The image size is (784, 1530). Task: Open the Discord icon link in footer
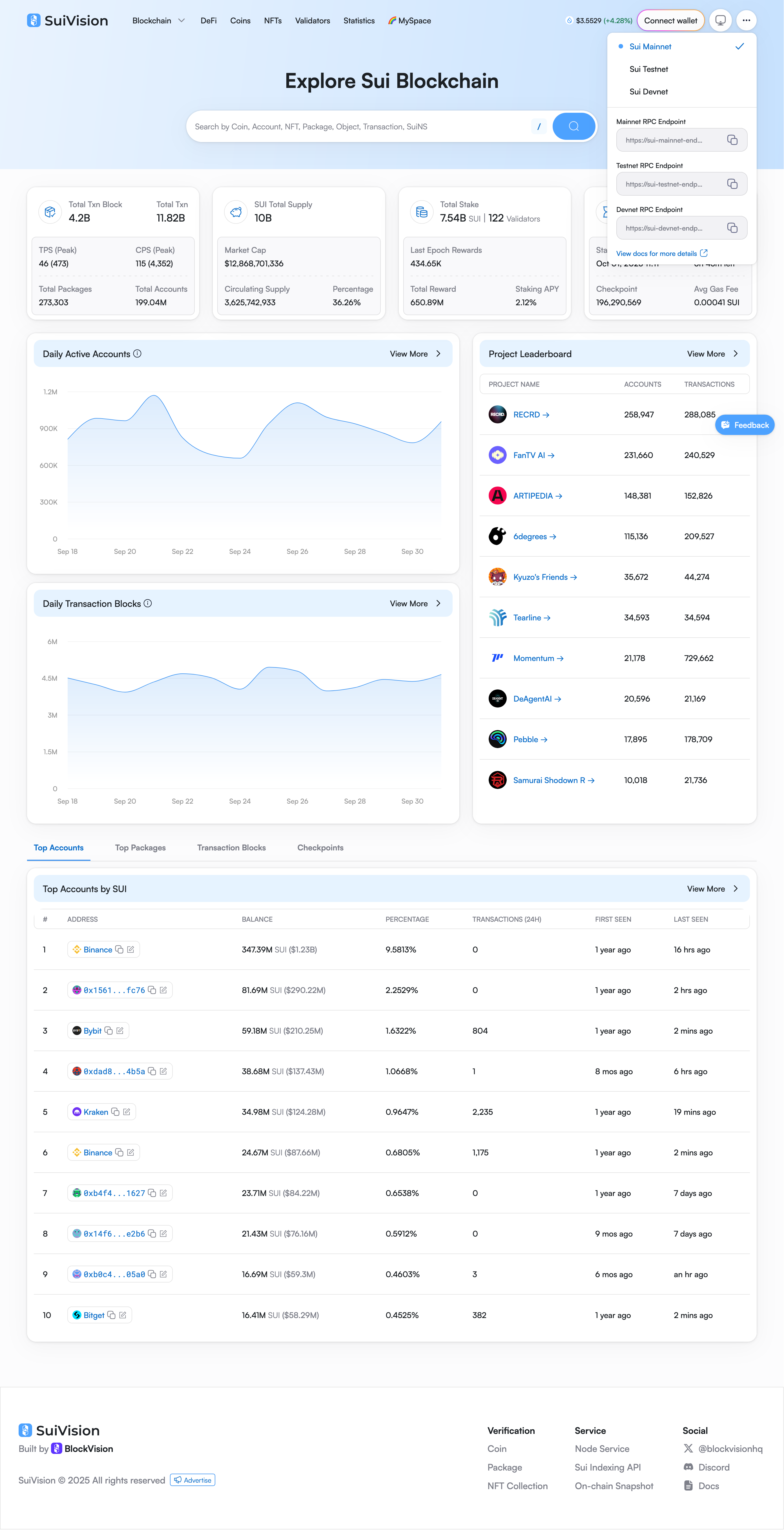(688, 1467)
